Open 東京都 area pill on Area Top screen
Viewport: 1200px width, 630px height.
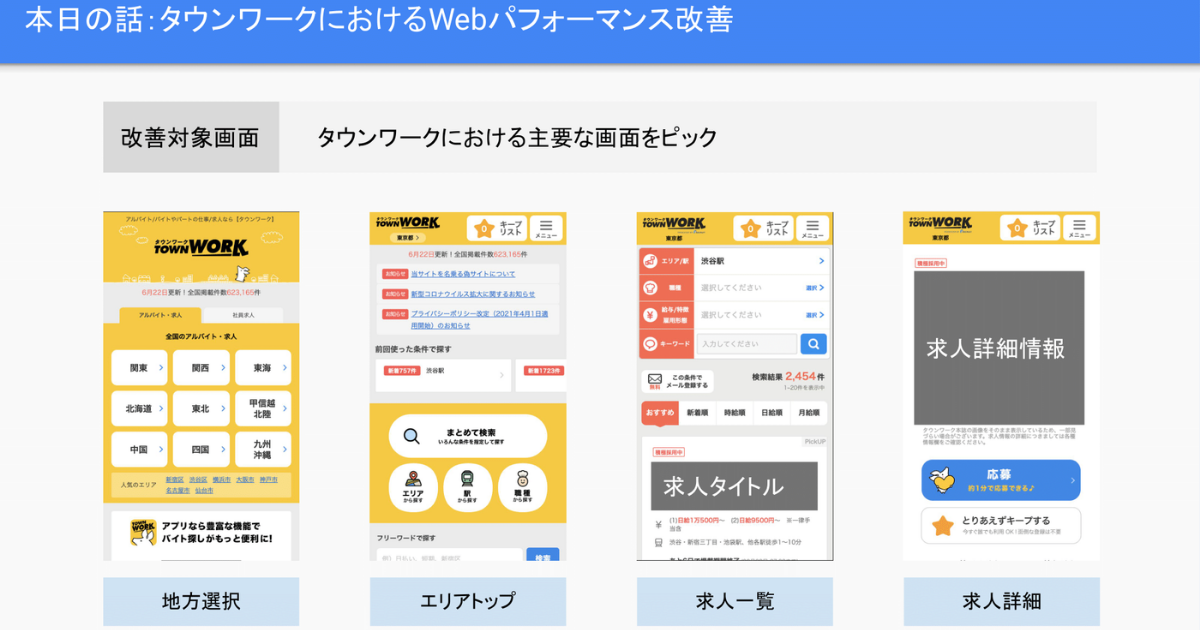(x=406, y=239)
